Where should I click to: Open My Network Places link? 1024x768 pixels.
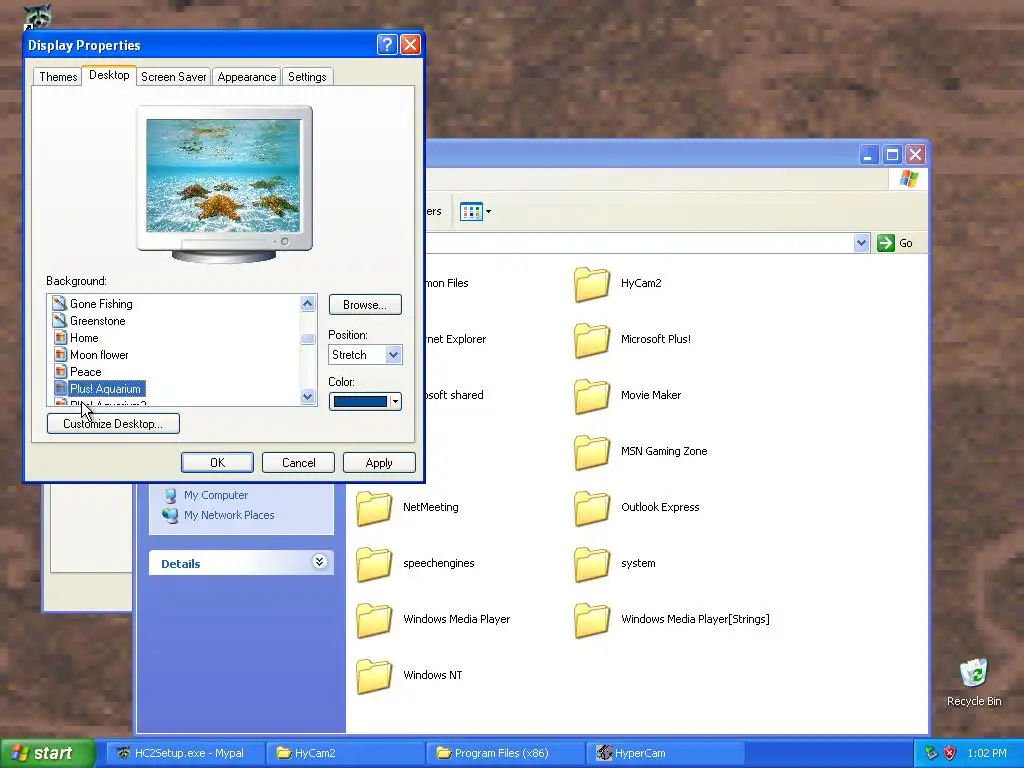pyautogui.click(x=229, y=515)
